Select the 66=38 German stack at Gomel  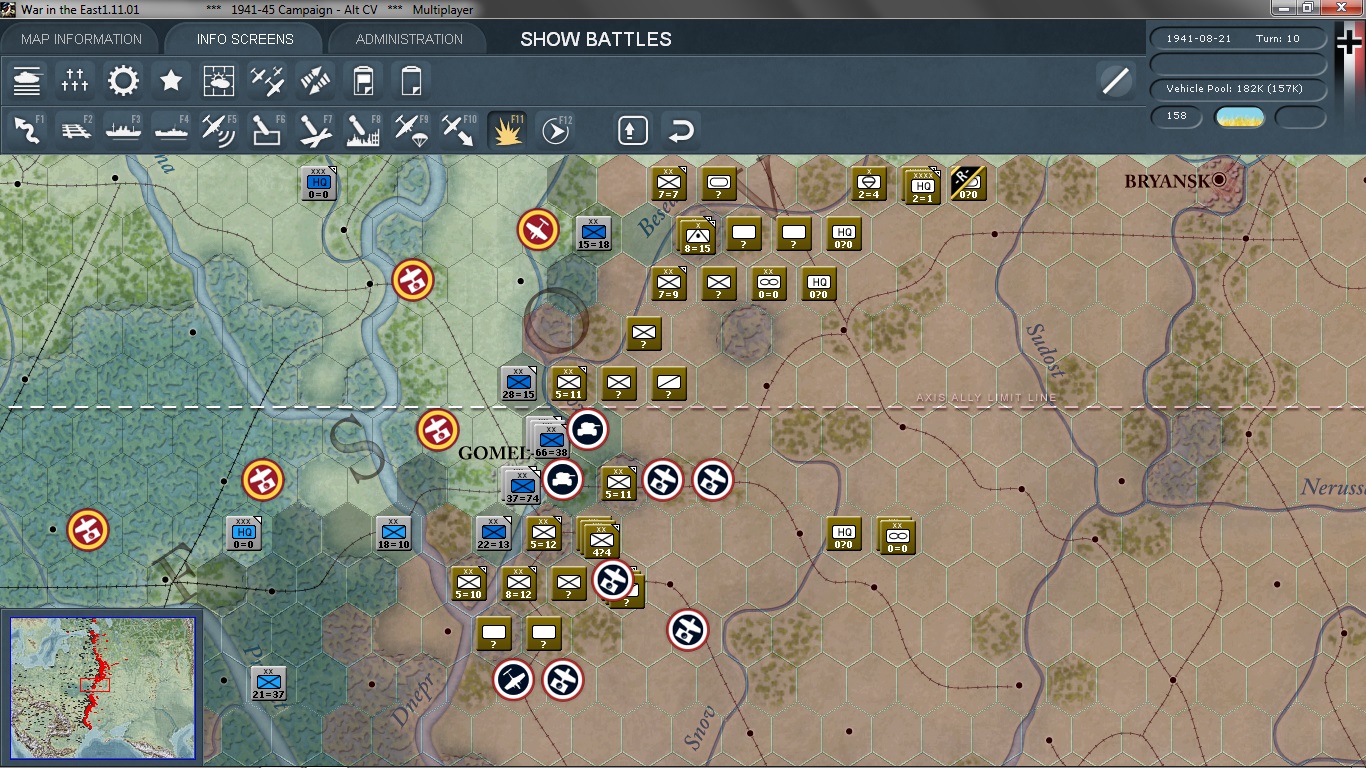pyautogui.click(x=549, y=439)
